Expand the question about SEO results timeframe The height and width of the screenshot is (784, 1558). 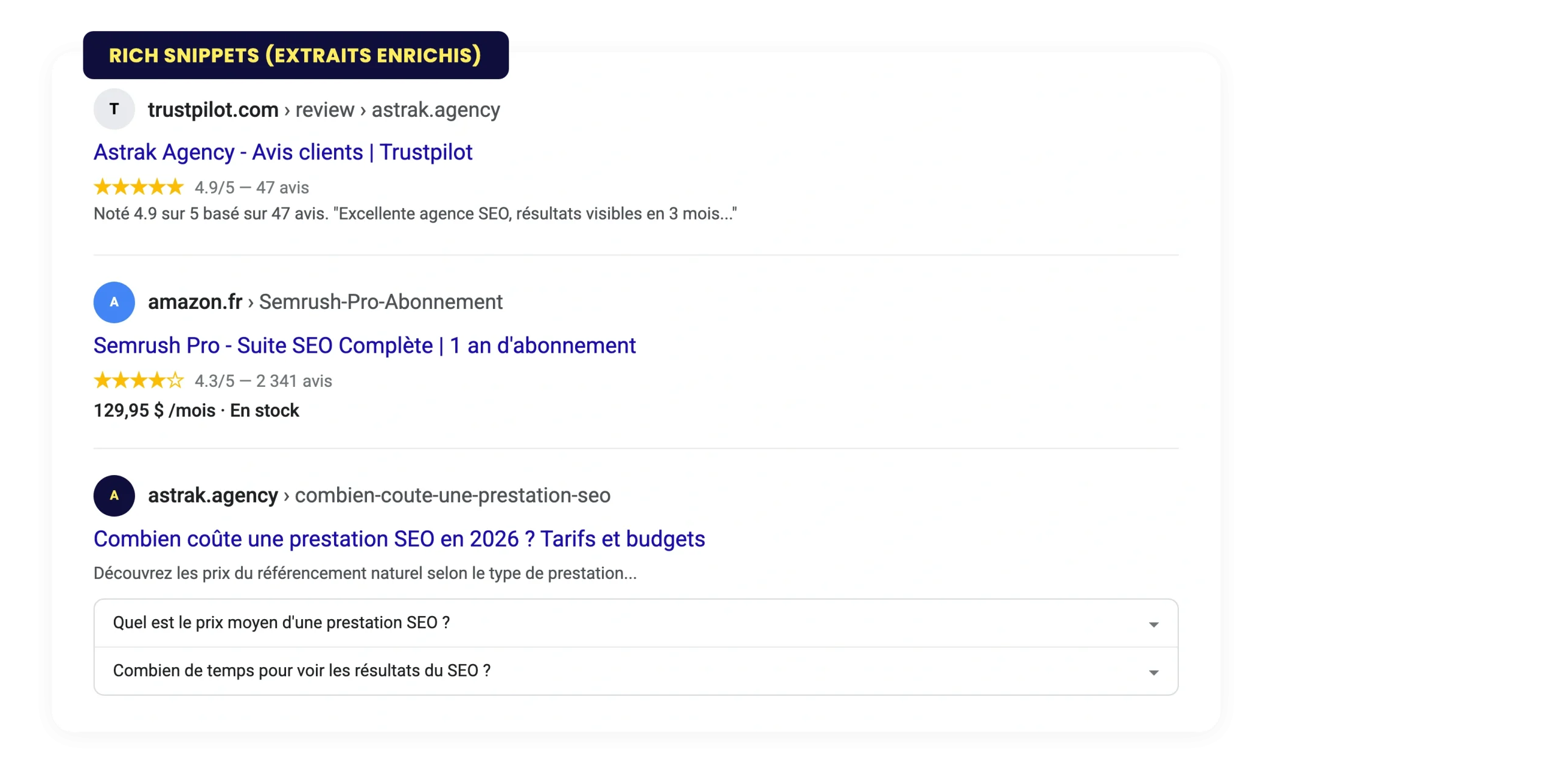pyautogui.click(x=301, y=671)
